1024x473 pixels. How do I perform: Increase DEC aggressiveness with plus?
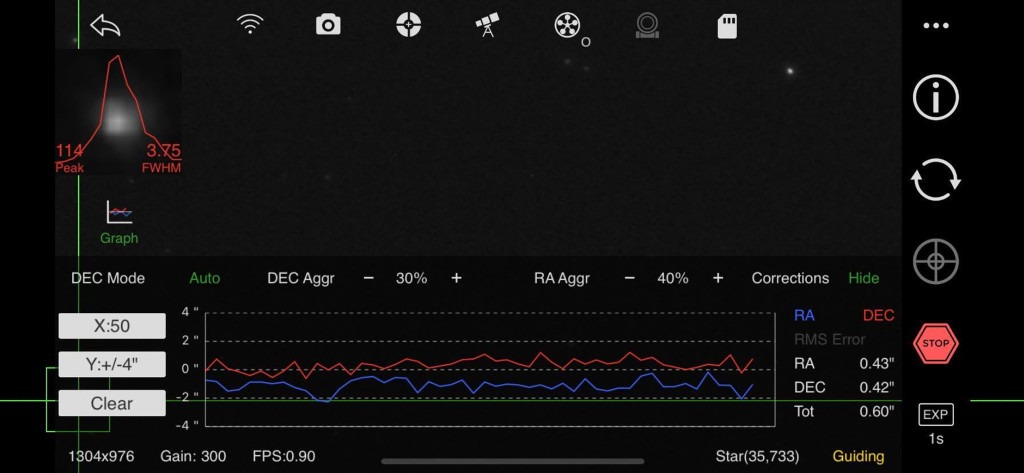tap(456, 278)
